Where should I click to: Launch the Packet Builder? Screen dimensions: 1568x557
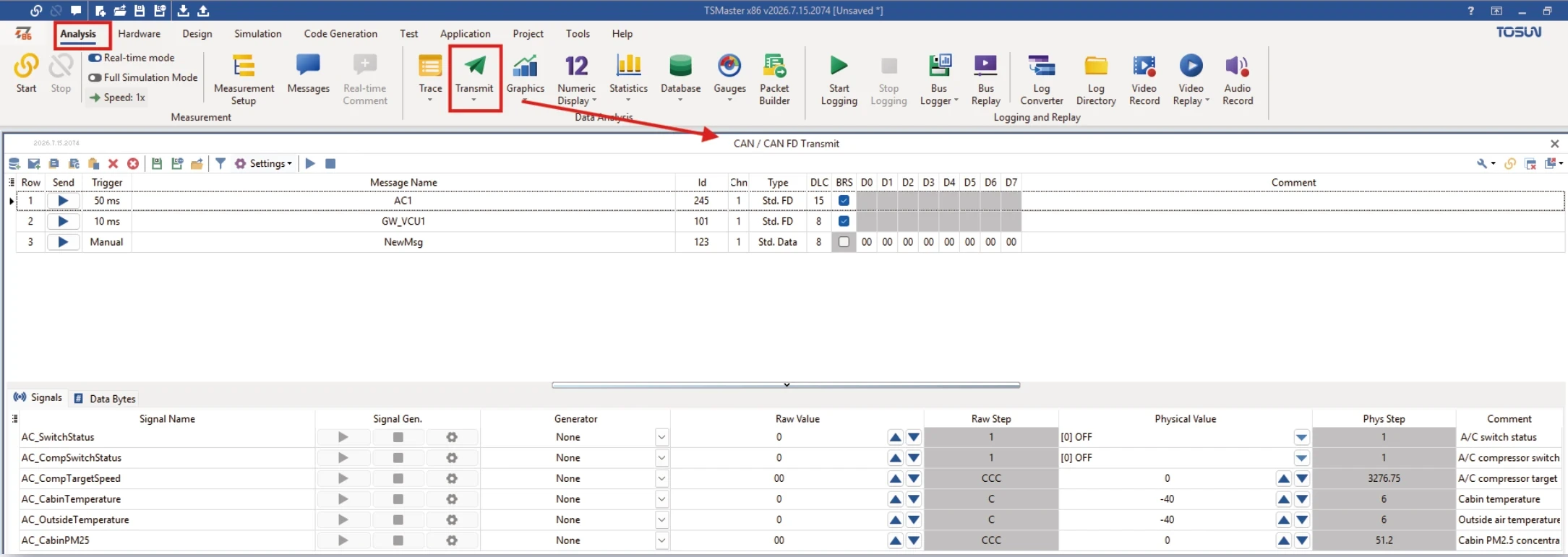[x=774, y=79]
